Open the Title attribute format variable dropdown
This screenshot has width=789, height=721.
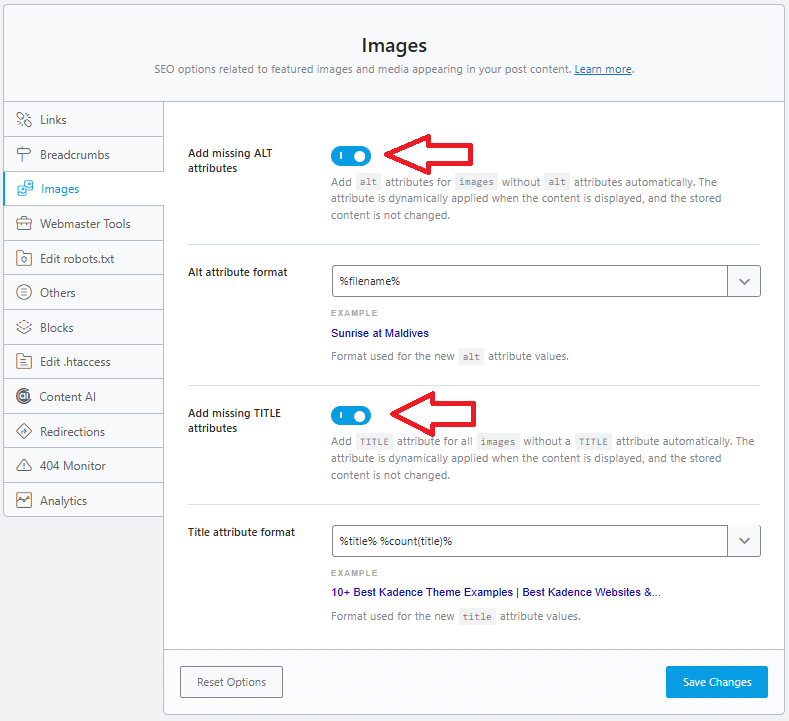pyautogui.click(x=744, y=541)
